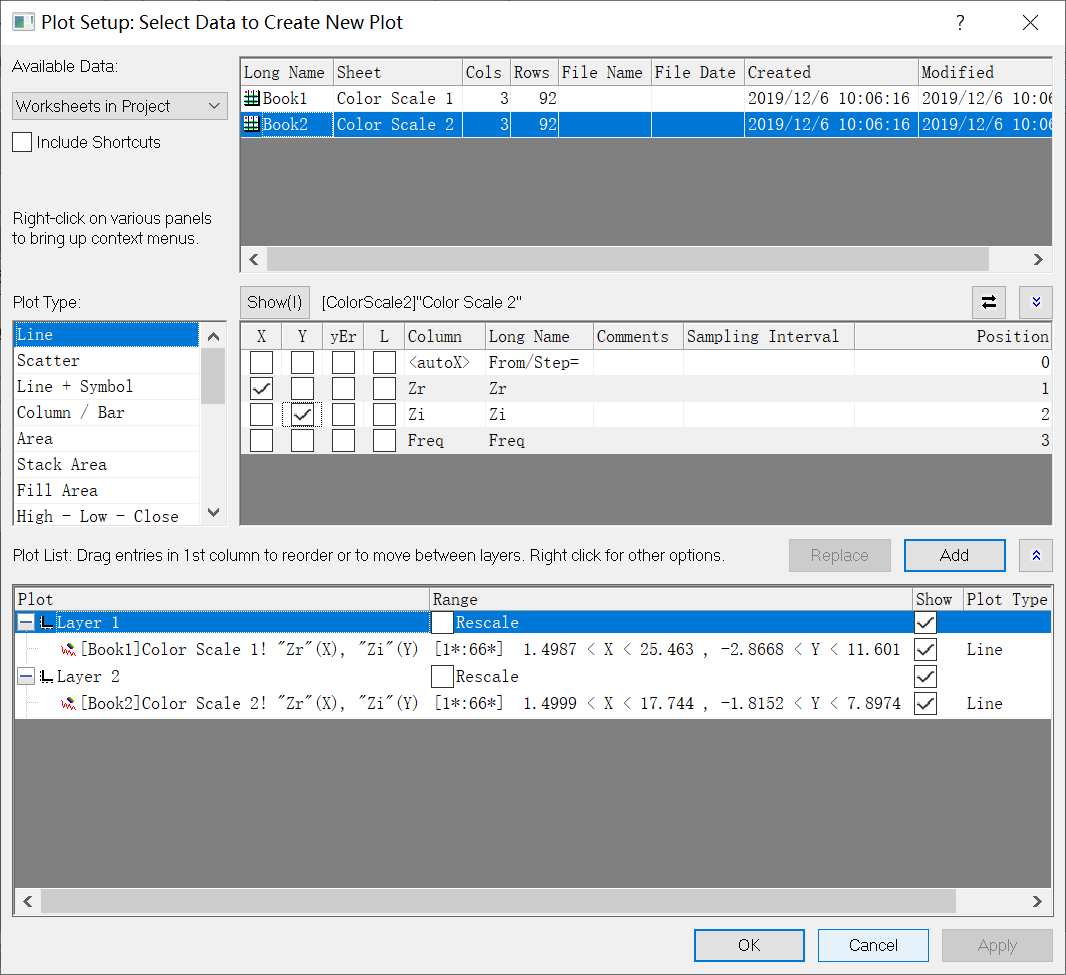Click the Cancel button
The height and width of the screenshot is (975, 1066).
coord(873,945)
